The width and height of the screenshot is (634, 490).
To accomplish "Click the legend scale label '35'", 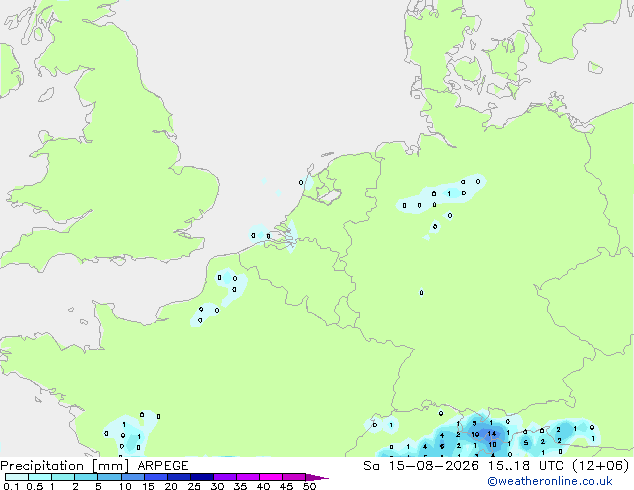I will 240,486.
